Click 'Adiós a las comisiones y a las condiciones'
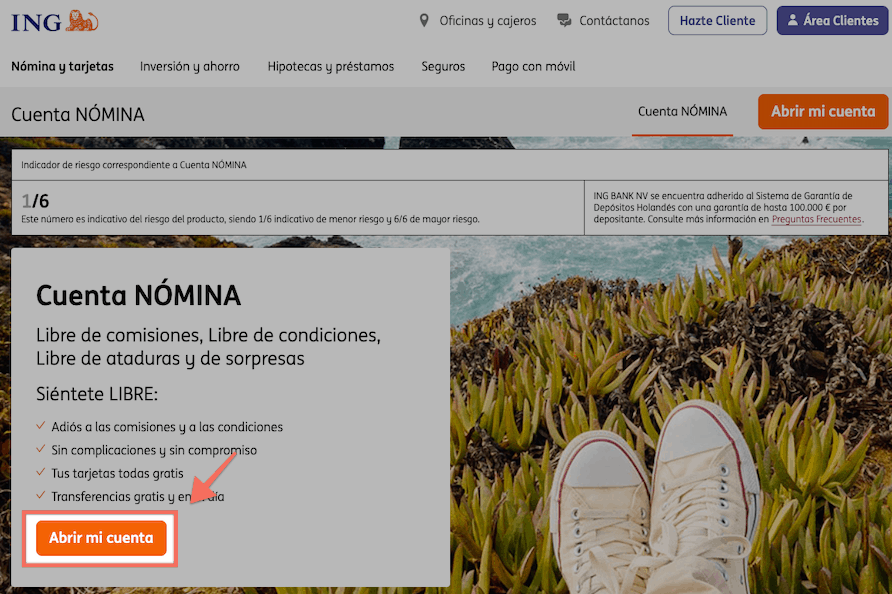This screenshot has height=594, width=892. (x=167, y=427)
